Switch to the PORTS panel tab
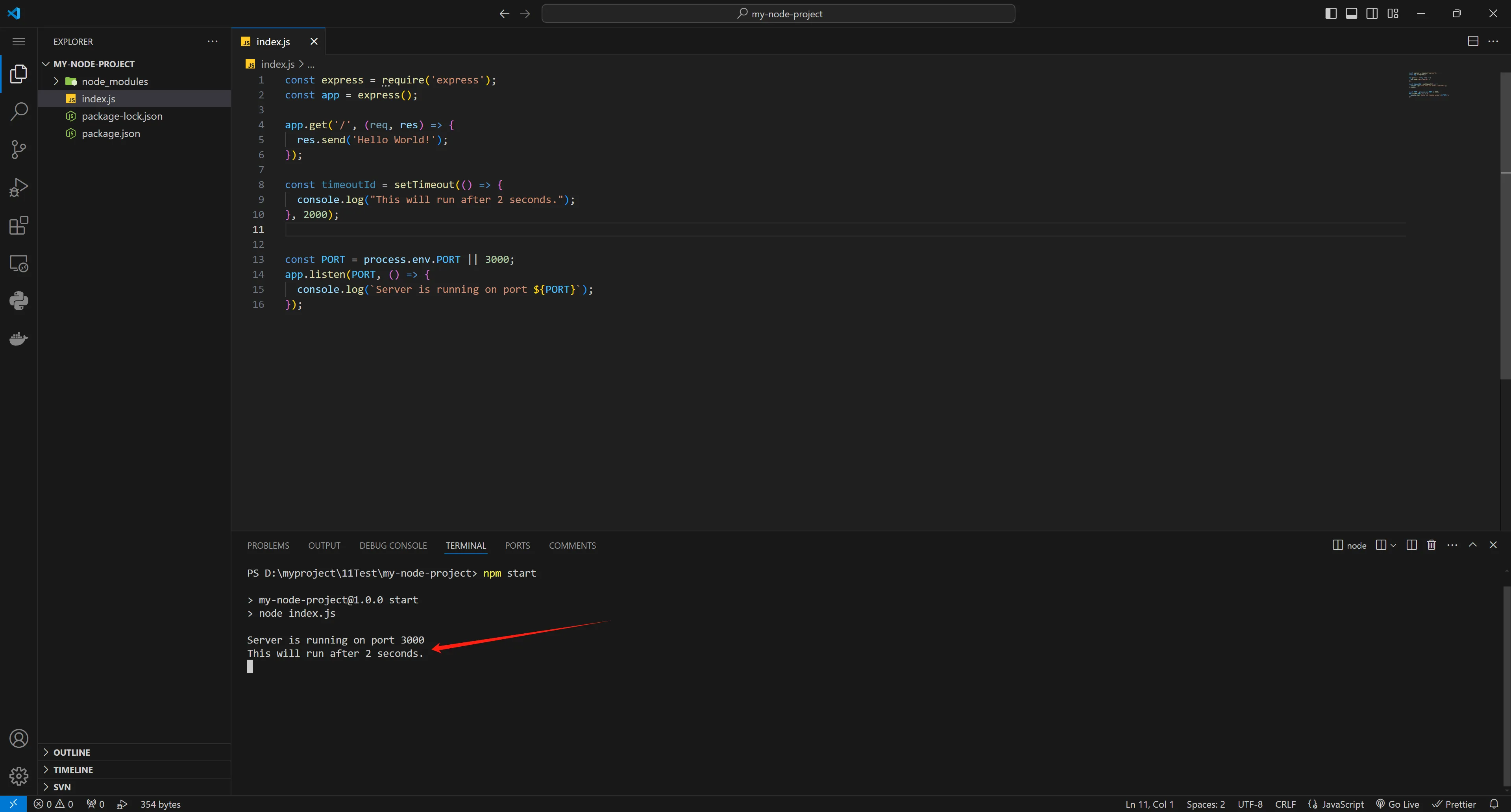1511x812 pixels. pos(517,546)
